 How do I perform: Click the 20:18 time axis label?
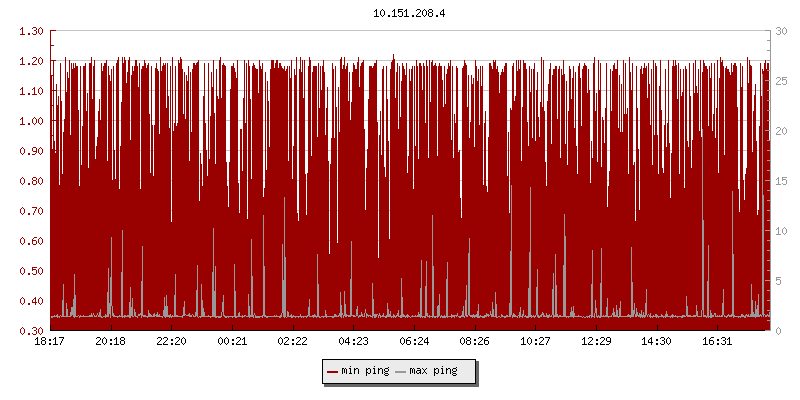[110, 342]
